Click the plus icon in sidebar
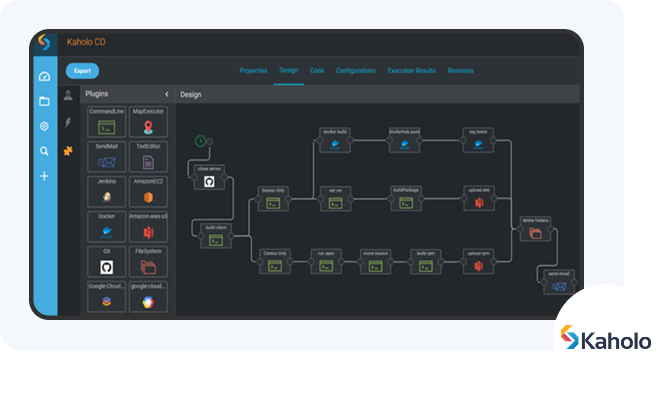Image resolution: width=665 pixels, height=400 pixels. point(44,176)
